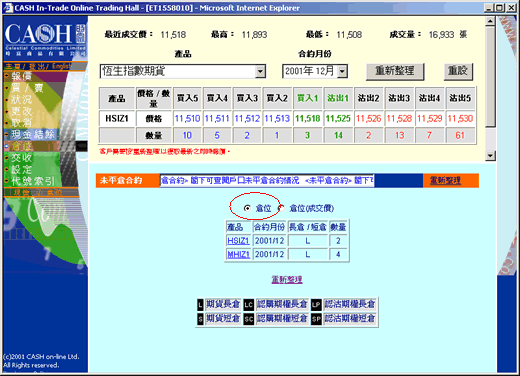Click the SP 認沽期權短倉 legend icon
This screenshot has height=376, width=520.
tap(316, 319)
